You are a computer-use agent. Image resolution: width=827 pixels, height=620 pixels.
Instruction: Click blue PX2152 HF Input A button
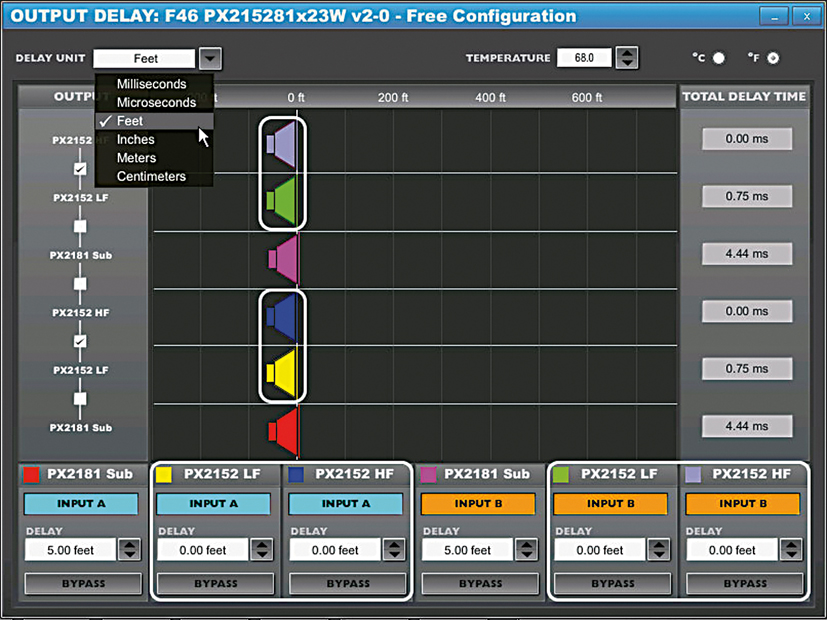tap(346, 503)
